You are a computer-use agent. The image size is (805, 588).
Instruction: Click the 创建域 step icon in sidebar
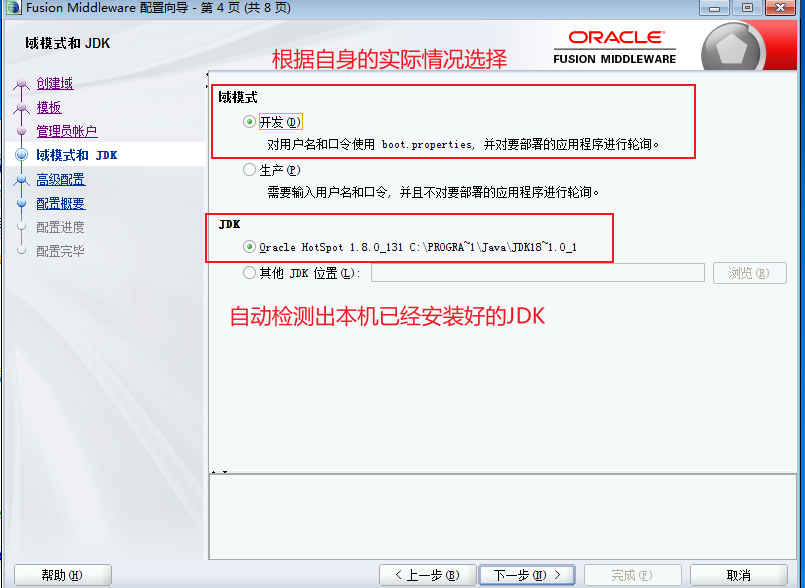point(22,83)
